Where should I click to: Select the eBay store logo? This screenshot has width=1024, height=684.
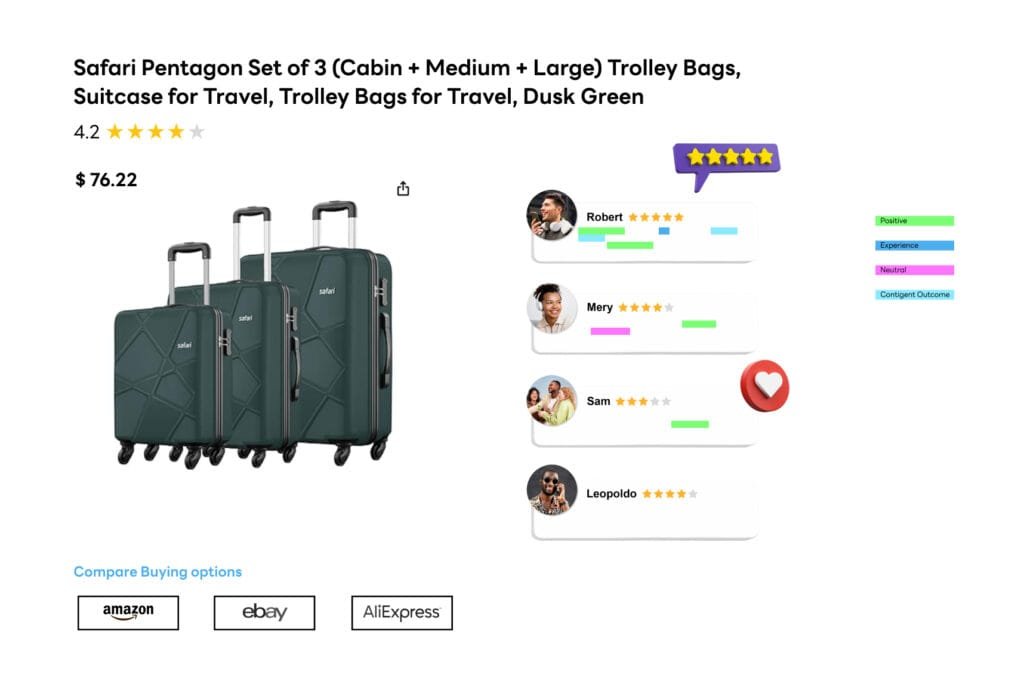pos(263,612)
